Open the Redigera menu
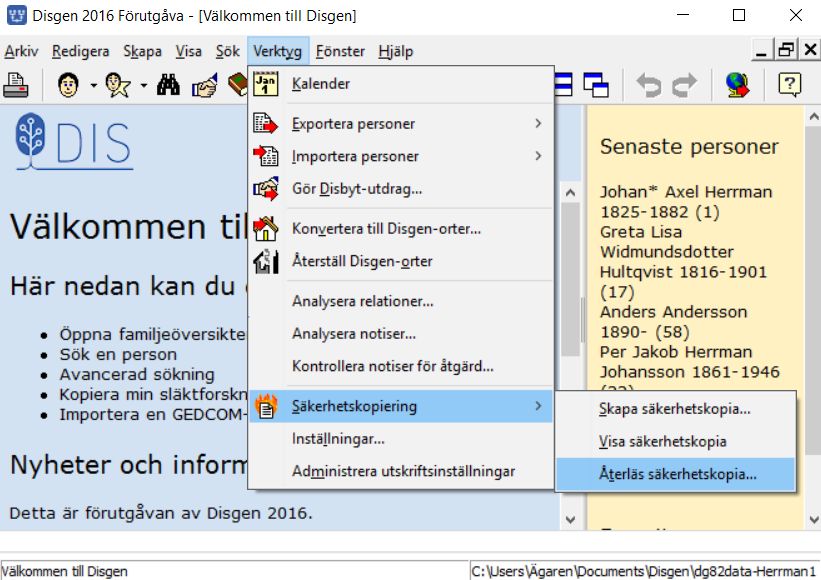821x580 pixels. [x=81, y=51]
